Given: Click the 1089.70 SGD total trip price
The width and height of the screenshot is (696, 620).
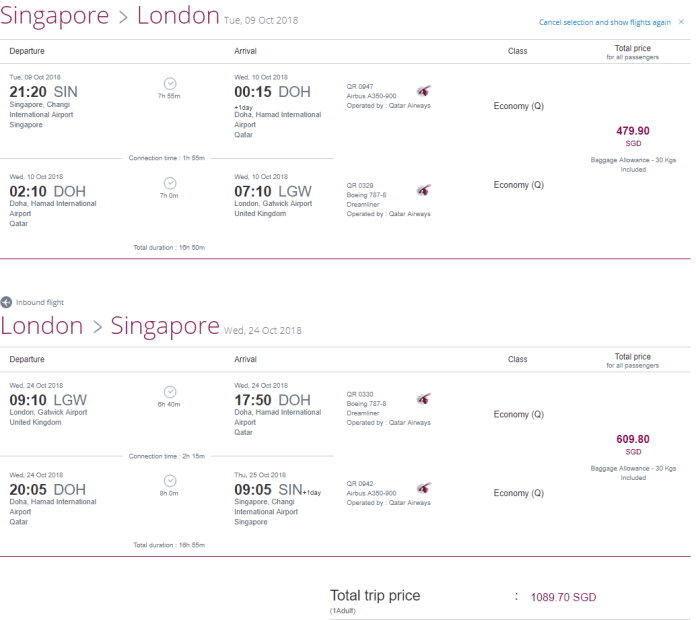Looking at the screenshot, I should (563, 597).
